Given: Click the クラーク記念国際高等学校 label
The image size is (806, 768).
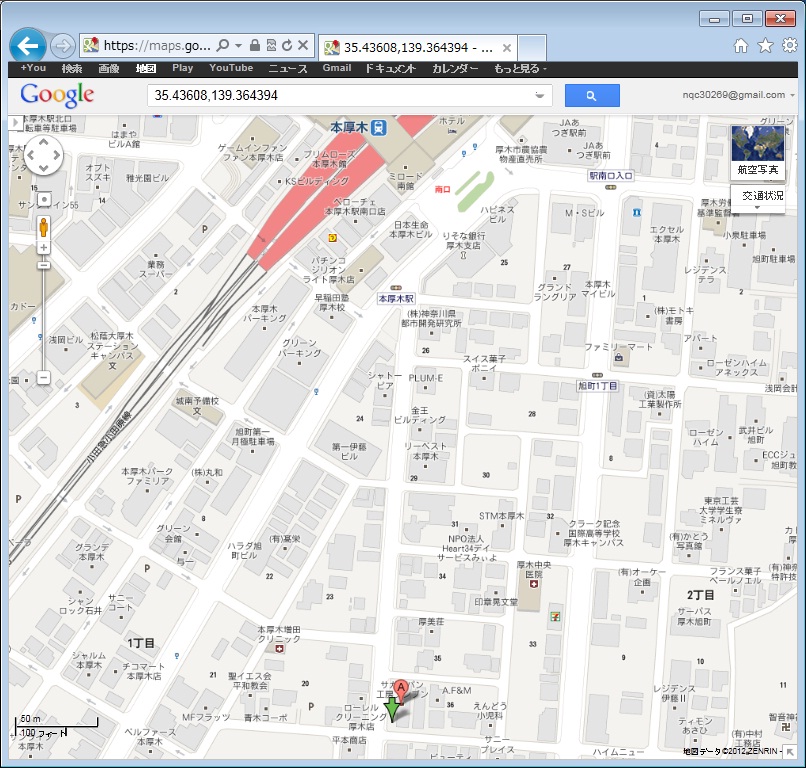Looking at the screenshot, I should pos(593,533).
